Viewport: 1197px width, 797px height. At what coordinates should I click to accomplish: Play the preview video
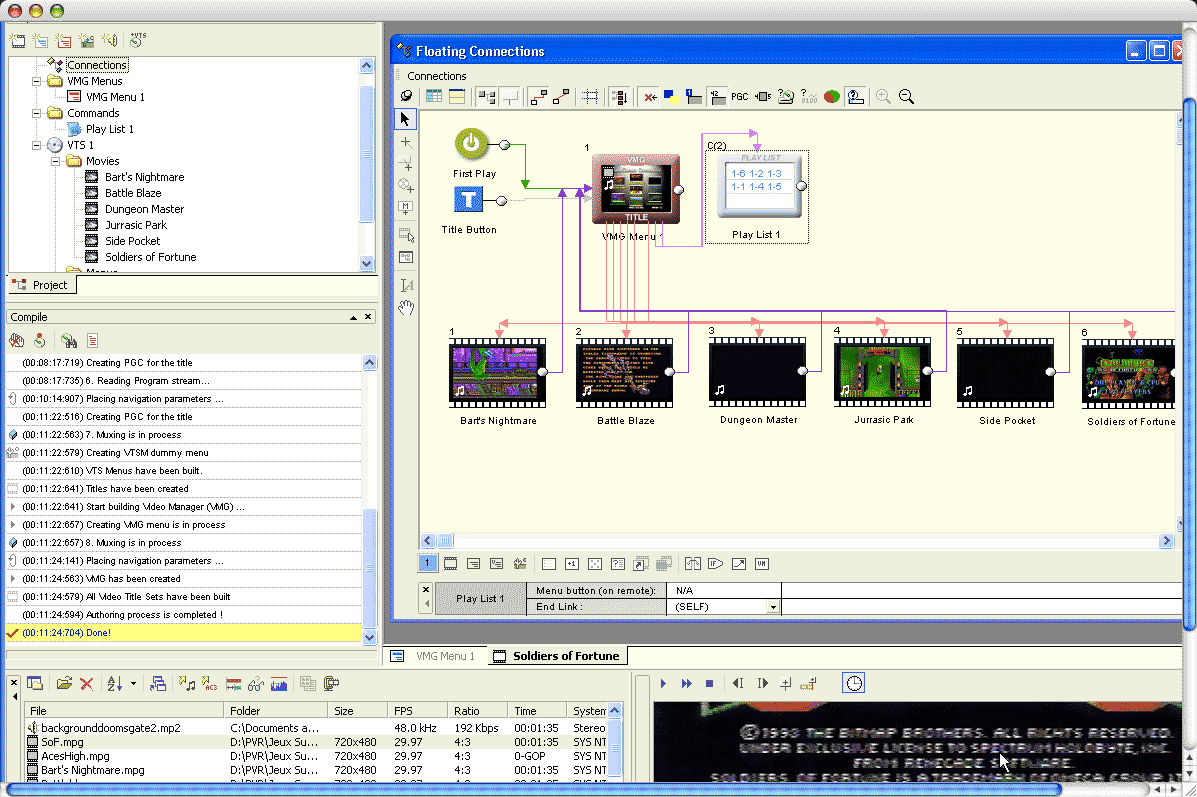(x=663, y=684)
